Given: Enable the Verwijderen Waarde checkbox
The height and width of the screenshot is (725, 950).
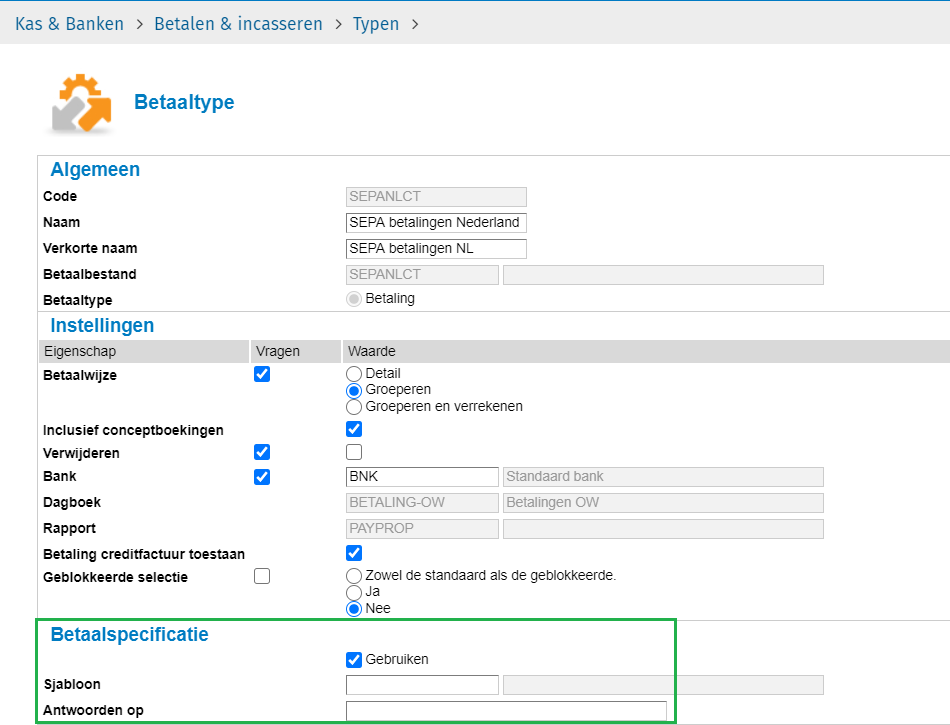Looking at the screenshot, I should coord(354,452).
